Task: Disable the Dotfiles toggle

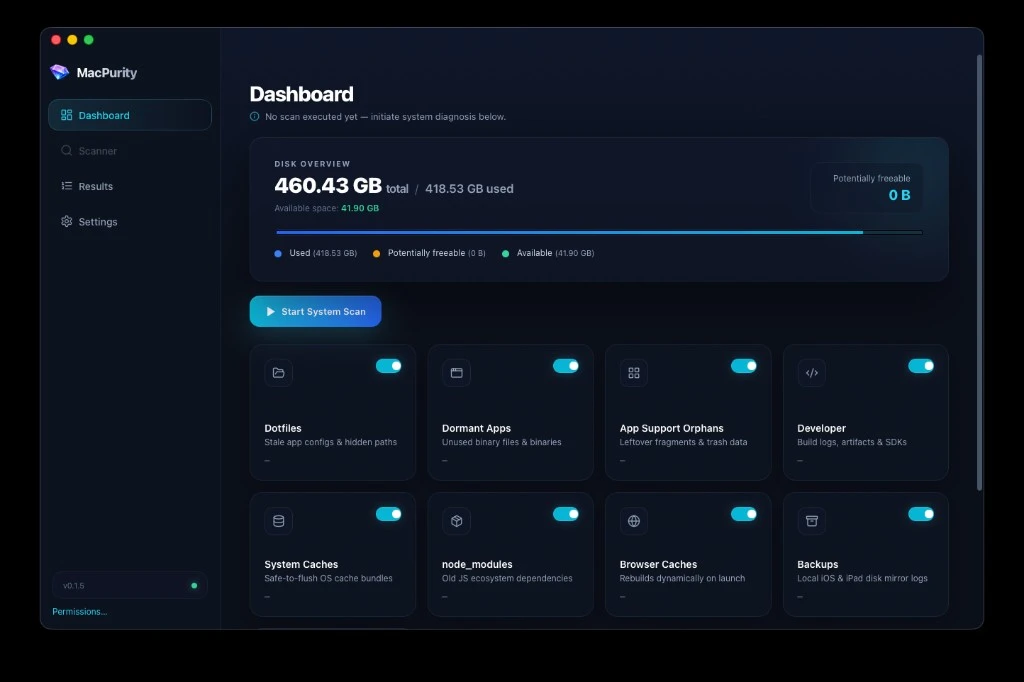Action: [x=389, y=366]
